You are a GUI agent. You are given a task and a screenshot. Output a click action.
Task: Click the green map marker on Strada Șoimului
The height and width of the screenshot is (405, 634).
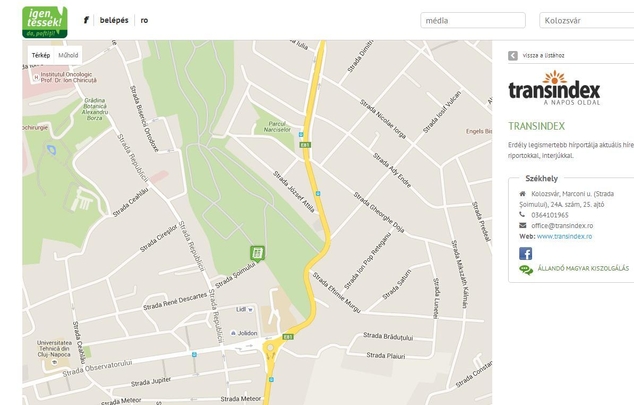[x=256, y=251]
